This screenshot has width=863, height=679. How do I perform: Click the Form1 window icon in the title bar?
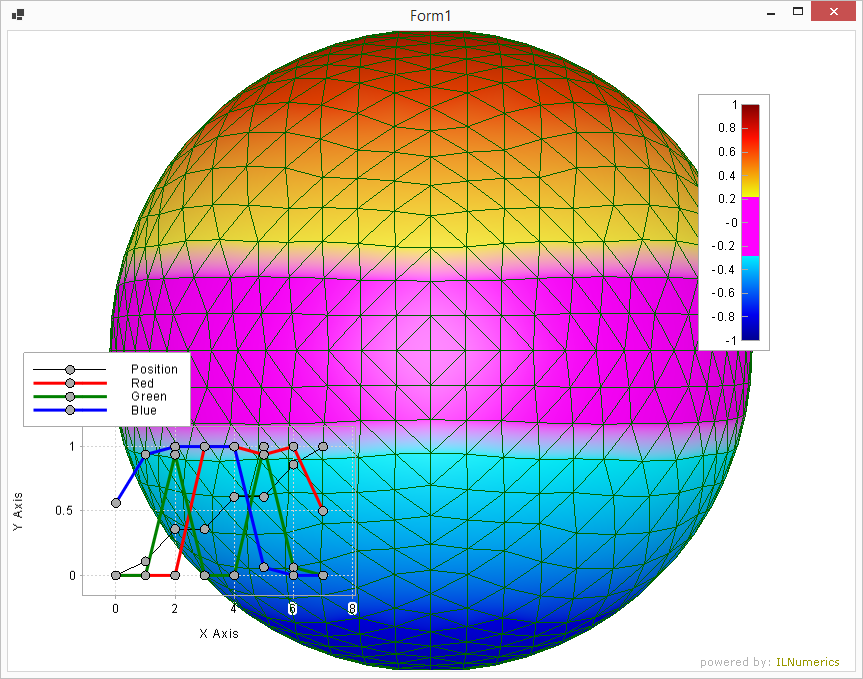(x=18, y=15)
